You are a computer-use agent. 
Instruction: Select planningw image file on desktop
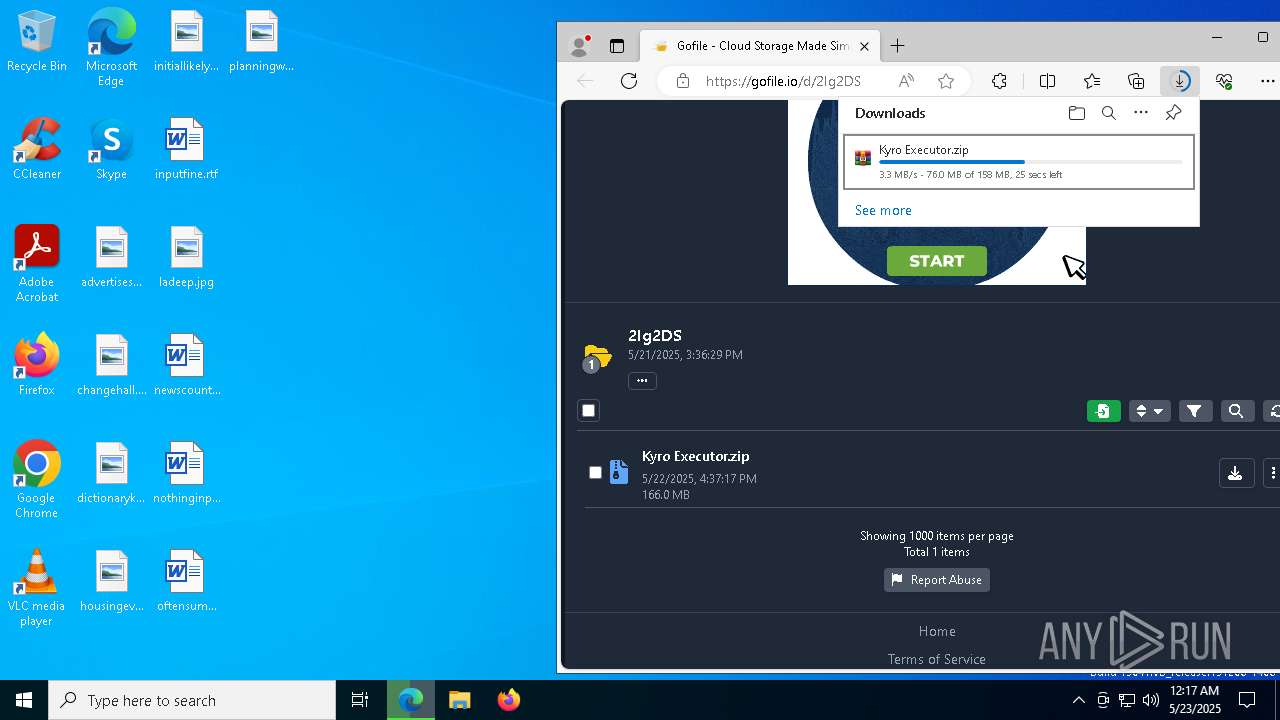[x=261, y=41]
